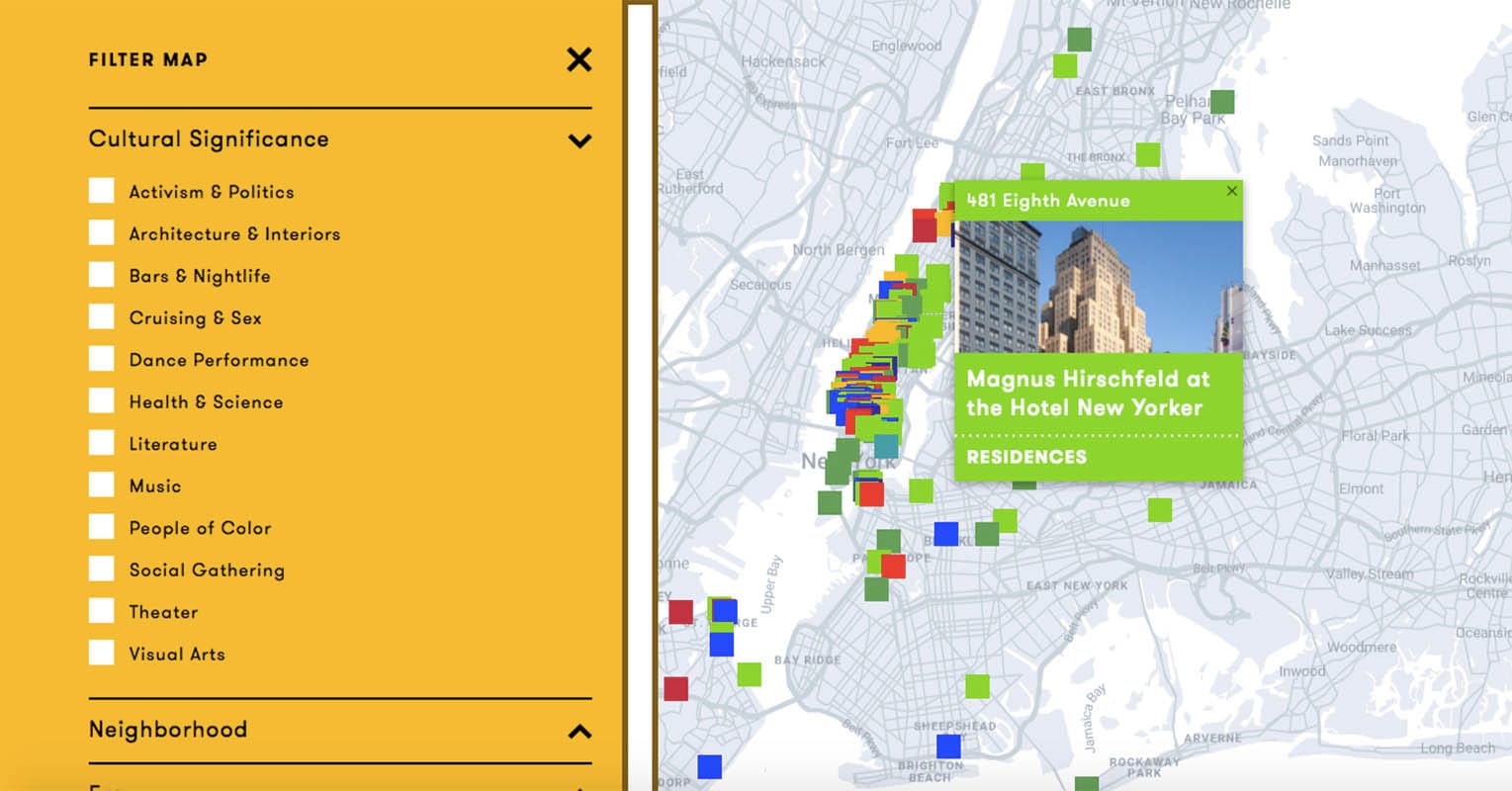Check the Music category filter
The width and height of the screenshot is (1512, 791).
coord(102,483)
